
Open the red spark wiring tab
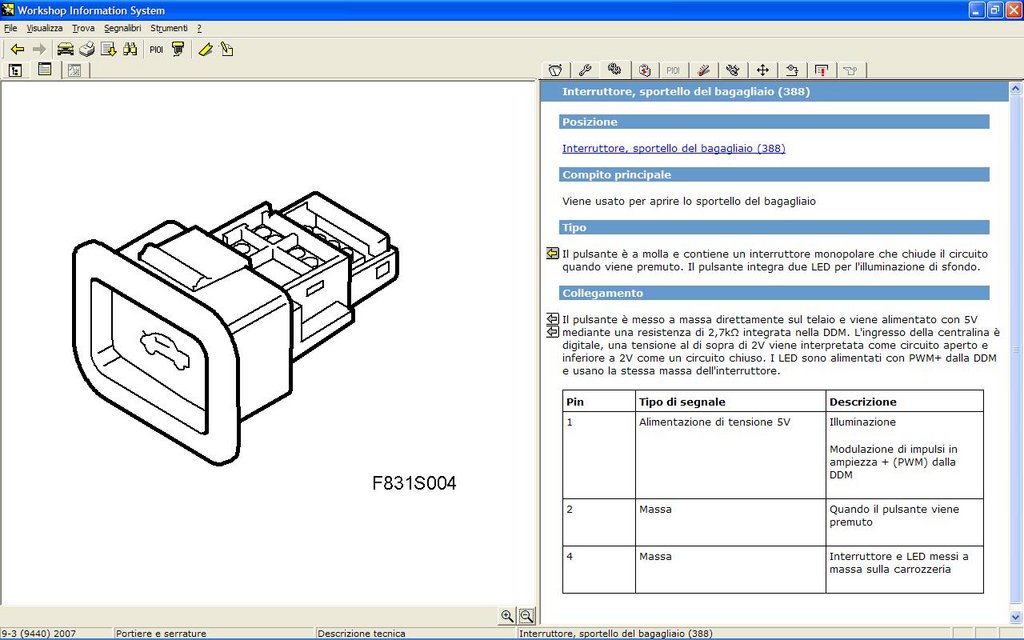click(x=703, y=70)
